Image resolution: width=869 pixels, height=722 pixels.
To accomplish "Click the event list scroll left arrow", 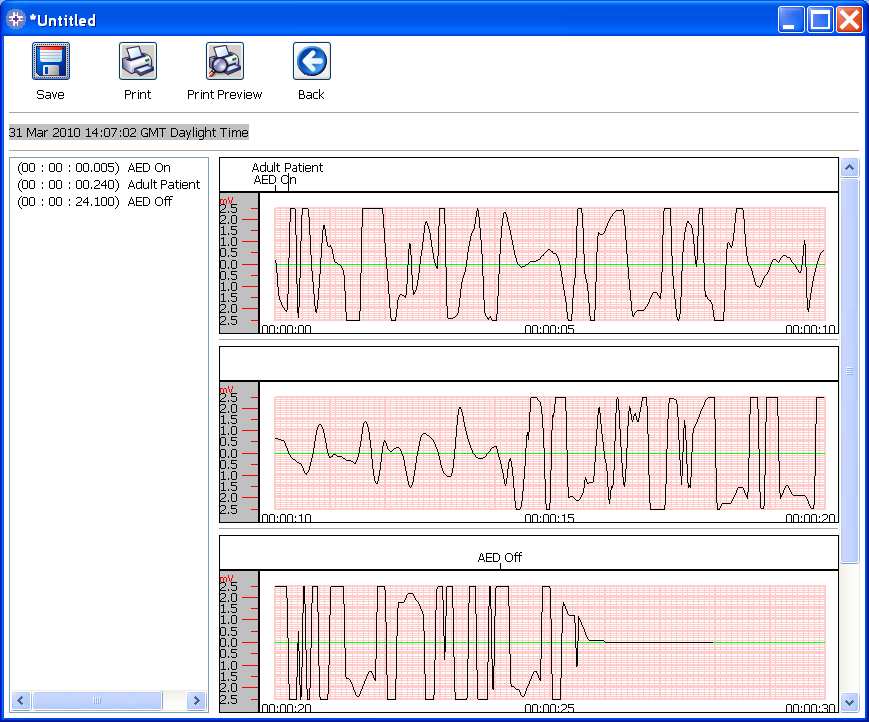I will [x=21, y=700].
